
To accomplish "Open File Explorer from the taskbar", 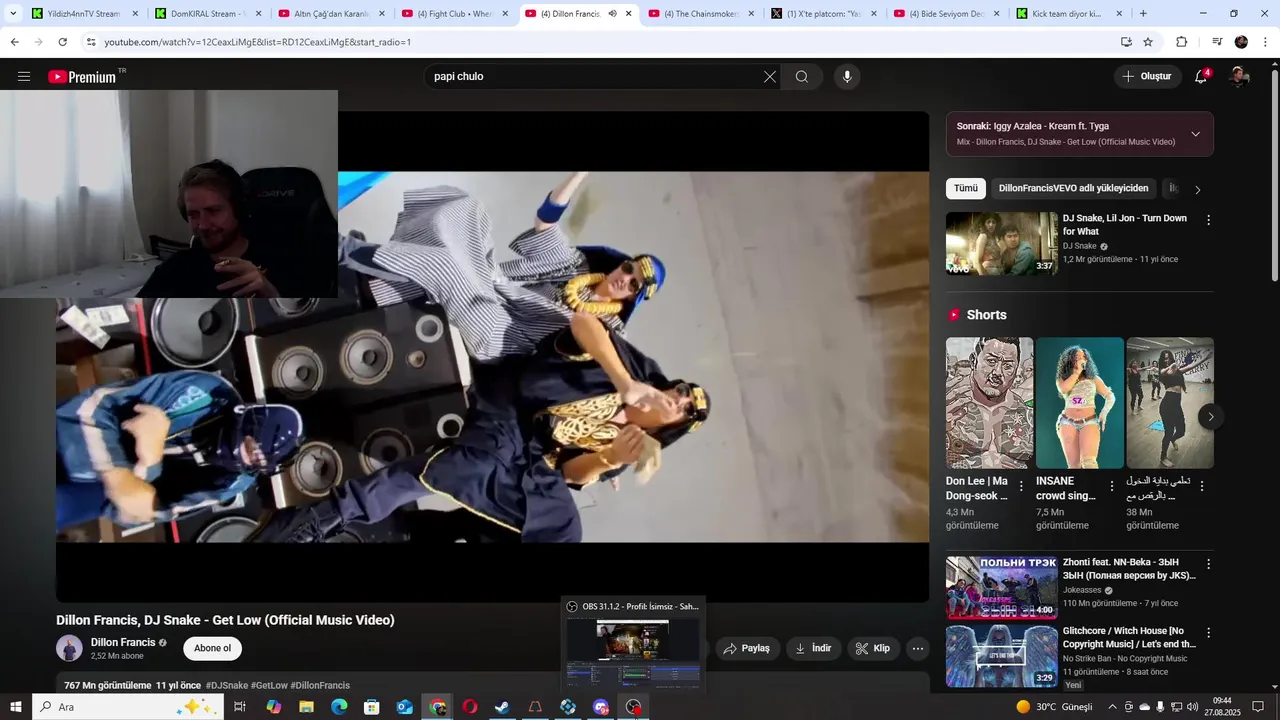I will 306,707.
